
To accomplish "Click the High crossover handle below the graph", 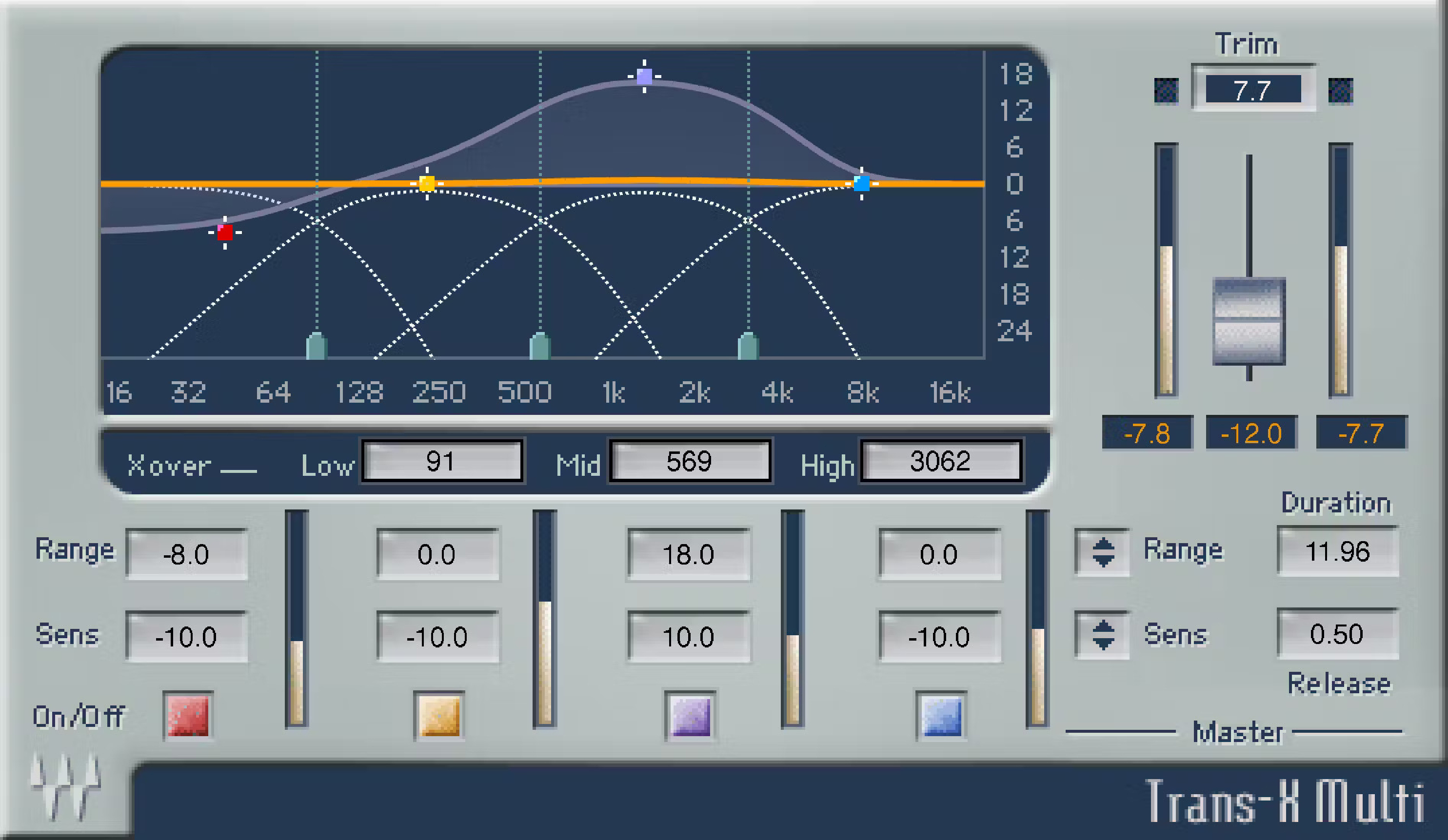I will pos(748,345).
